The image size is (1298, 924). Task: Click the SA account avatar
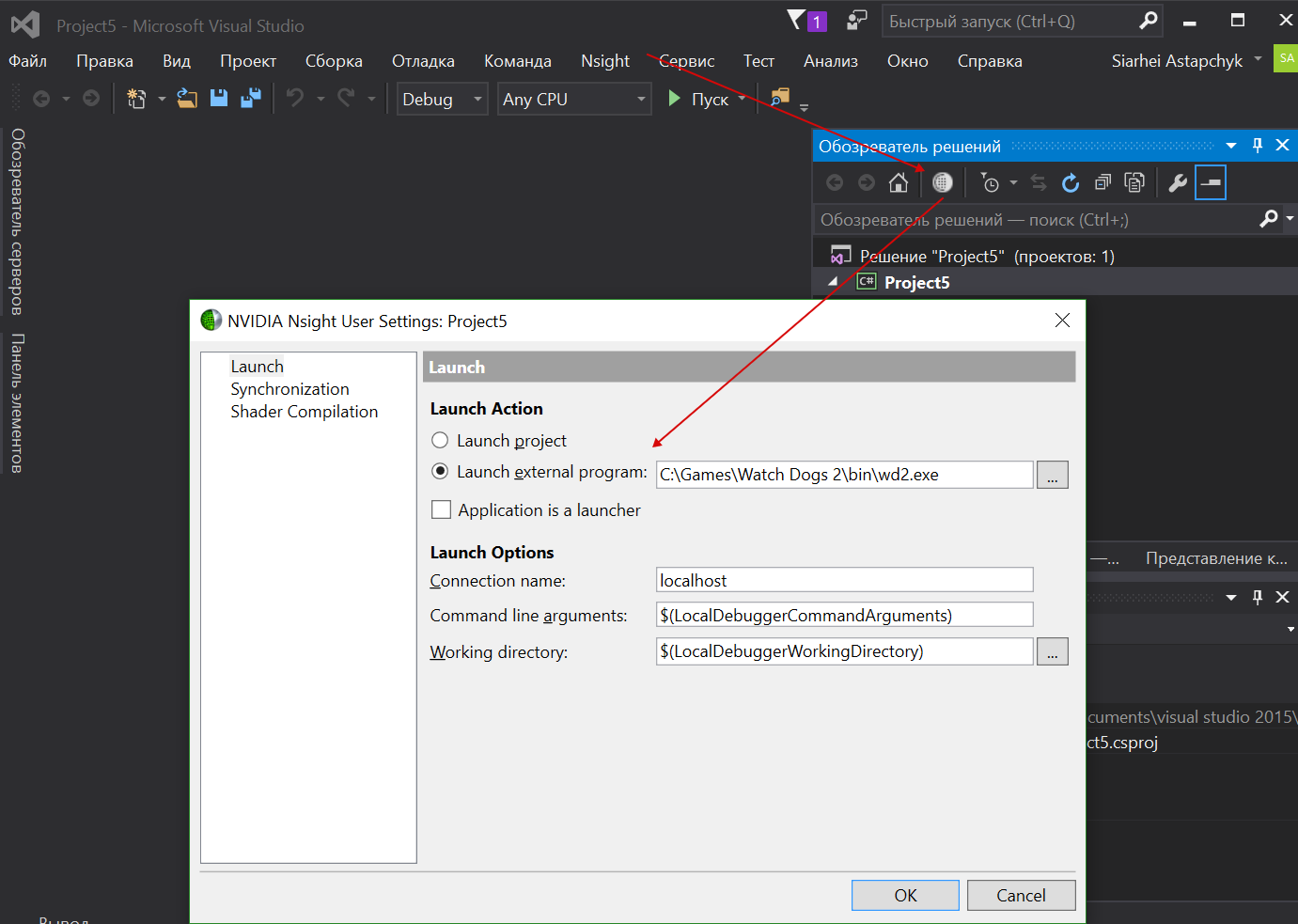(x=1287, y=58)
